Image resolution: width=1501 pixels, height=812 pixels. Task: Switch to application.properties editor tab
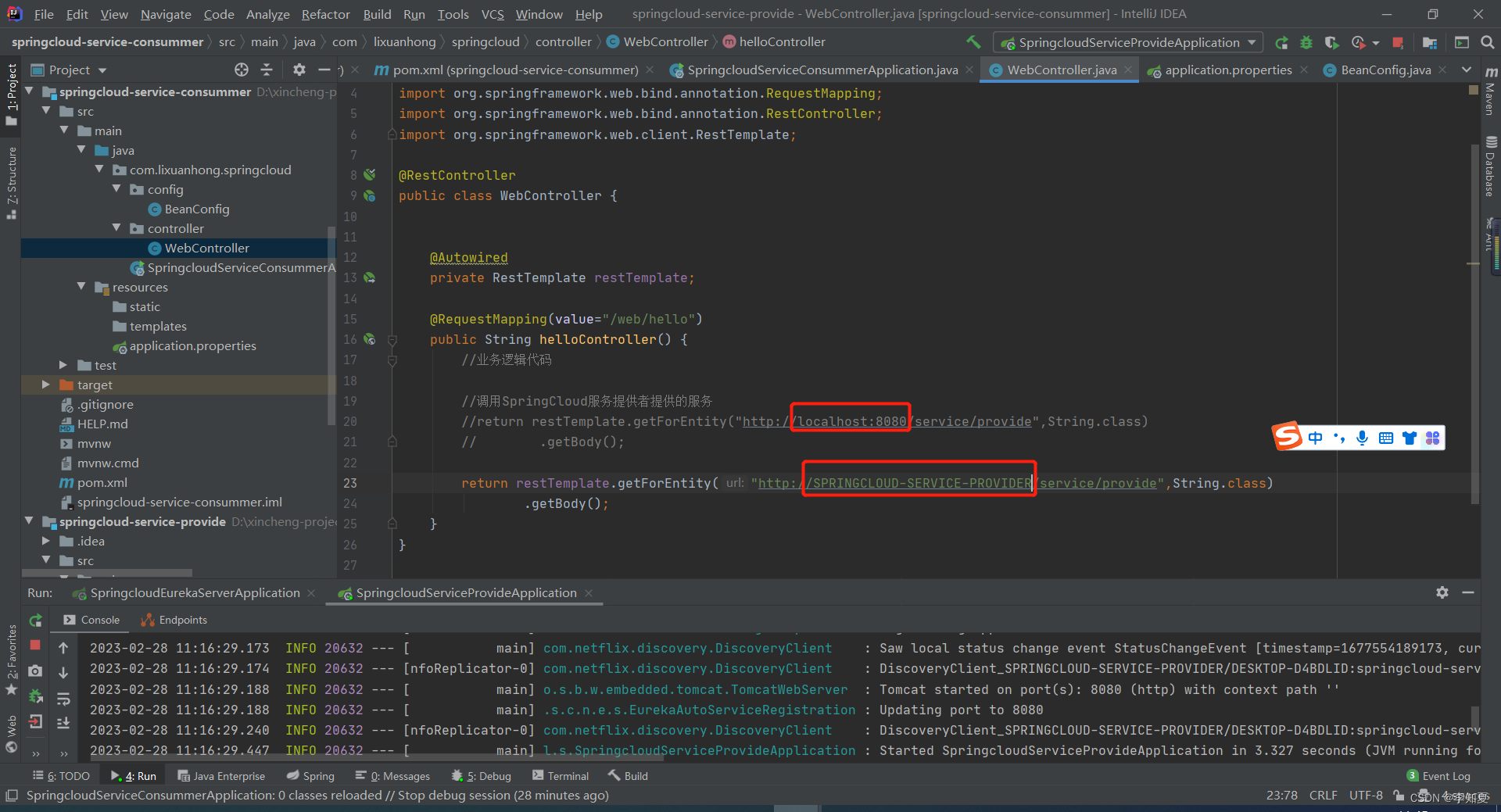point(1227,70)
